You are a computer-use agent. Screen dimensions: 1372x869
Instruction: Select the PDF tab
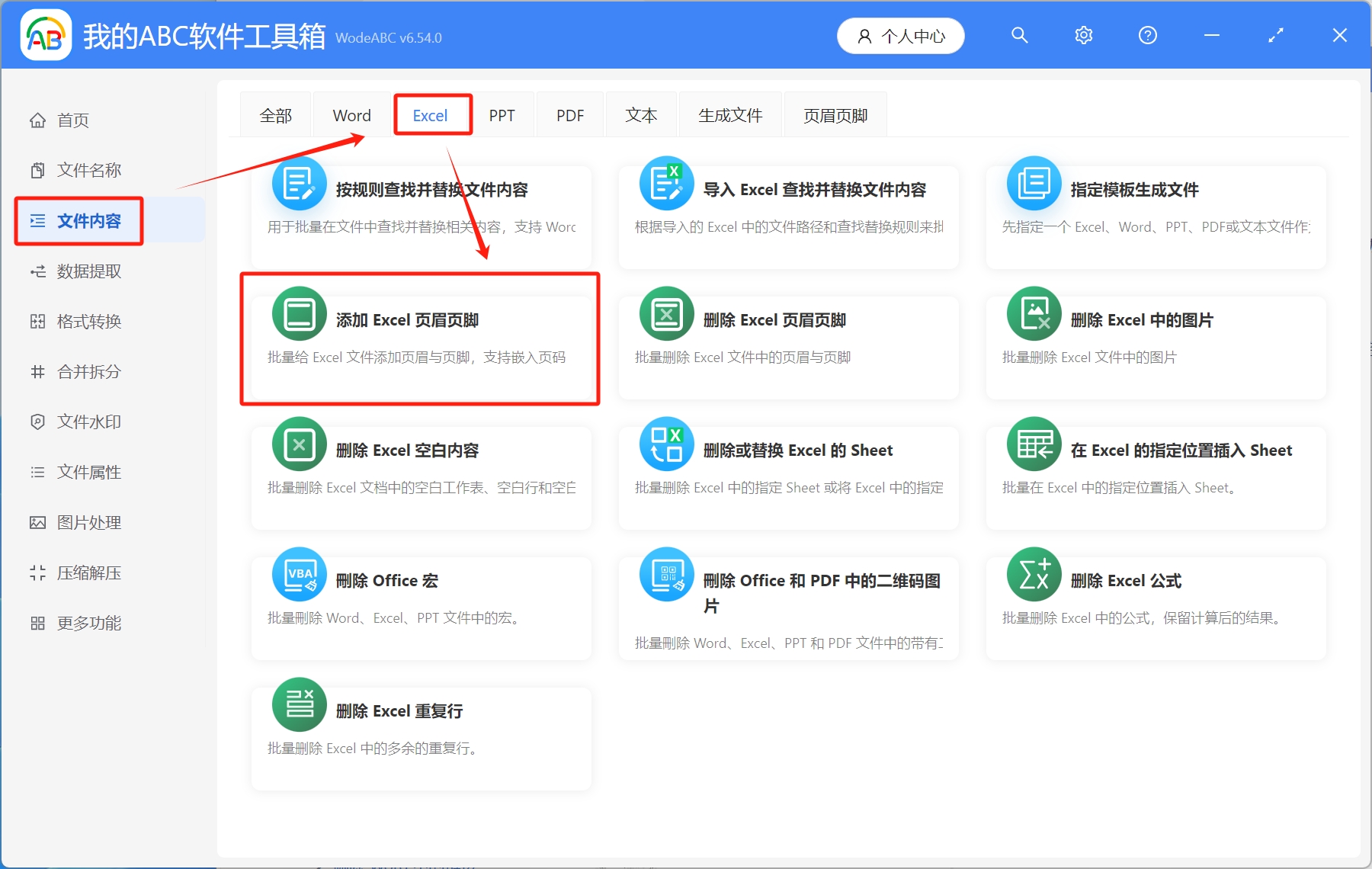(569, 116)
